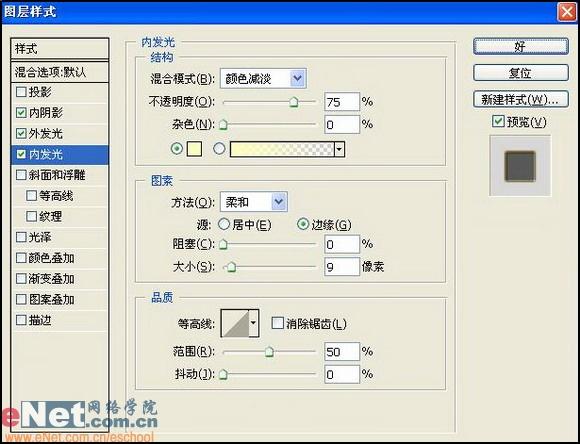Uncheck the 内阴影 inner shadow checkbox
Viewport: 580px width, 444px height.
[x=21, y=112]
